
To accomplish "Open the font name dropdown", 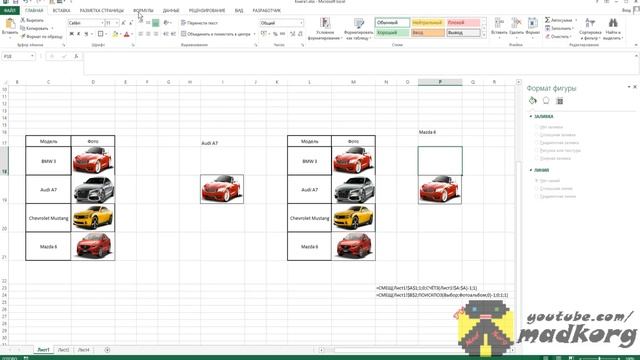I will tap(102, 23).
